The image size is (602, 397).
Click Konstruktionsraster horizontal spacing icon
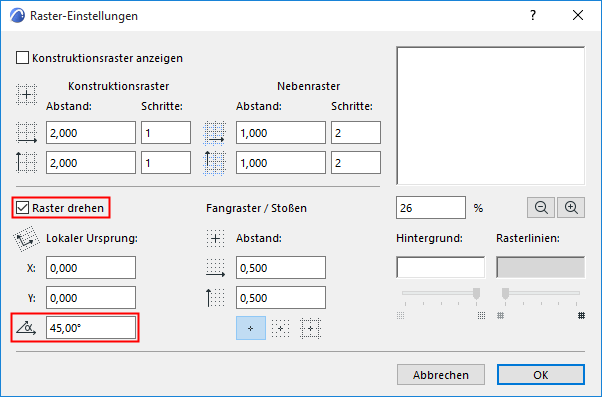coord(26,133)
